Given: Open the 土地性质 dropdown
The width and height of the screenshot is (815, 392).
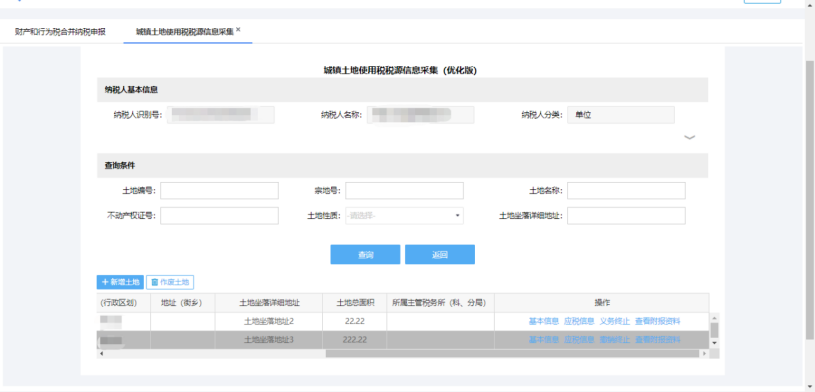Looking at the screenshot, I should click(x=404, y=216).
